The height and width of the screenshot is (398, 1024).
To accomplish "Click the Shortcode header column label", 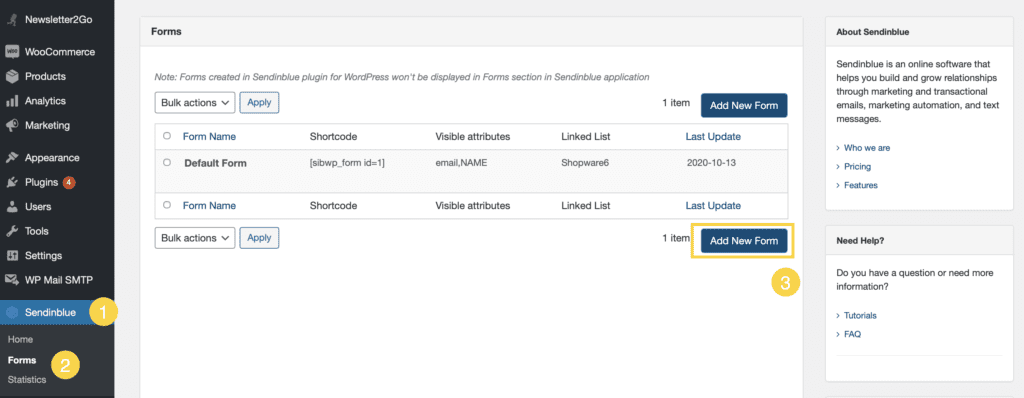I will tap(333, 137).
